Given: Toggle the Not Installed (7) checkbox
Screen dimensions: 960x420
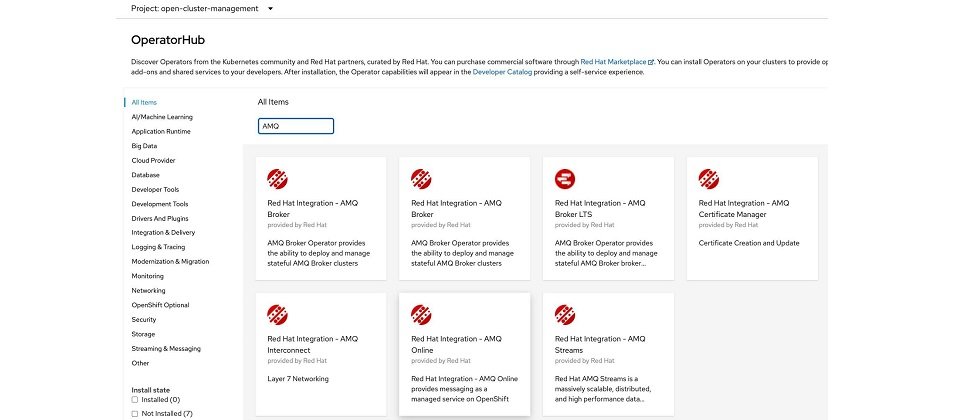Looking at the screenshot, I should coord(135,414).
